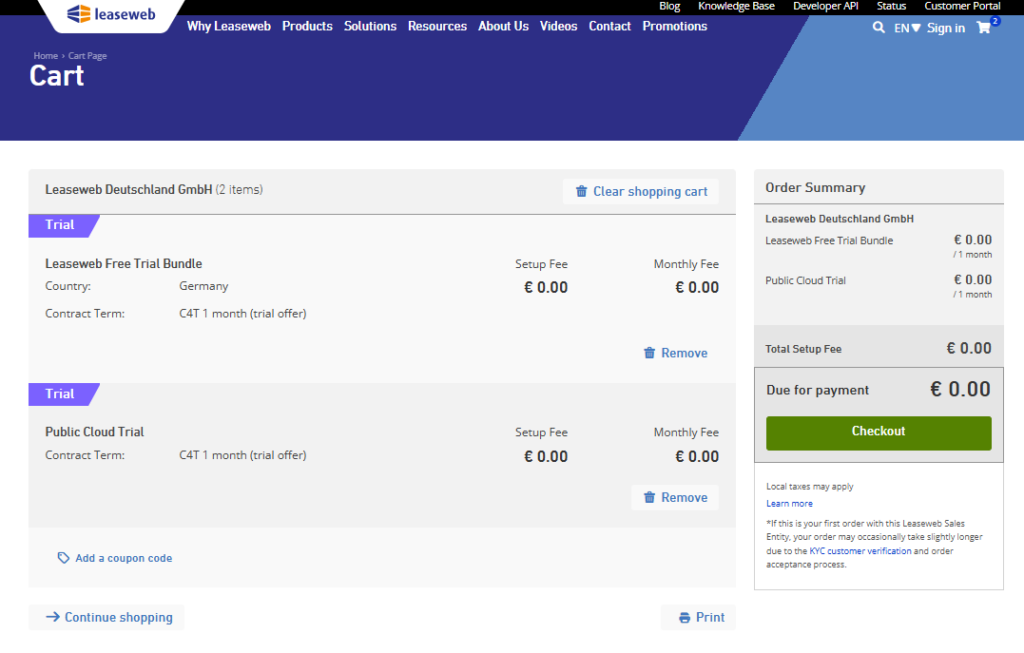The image size is (1024, 653).
Task: Click trash icon in Clear shopping cart
Action: coord(581,191)
